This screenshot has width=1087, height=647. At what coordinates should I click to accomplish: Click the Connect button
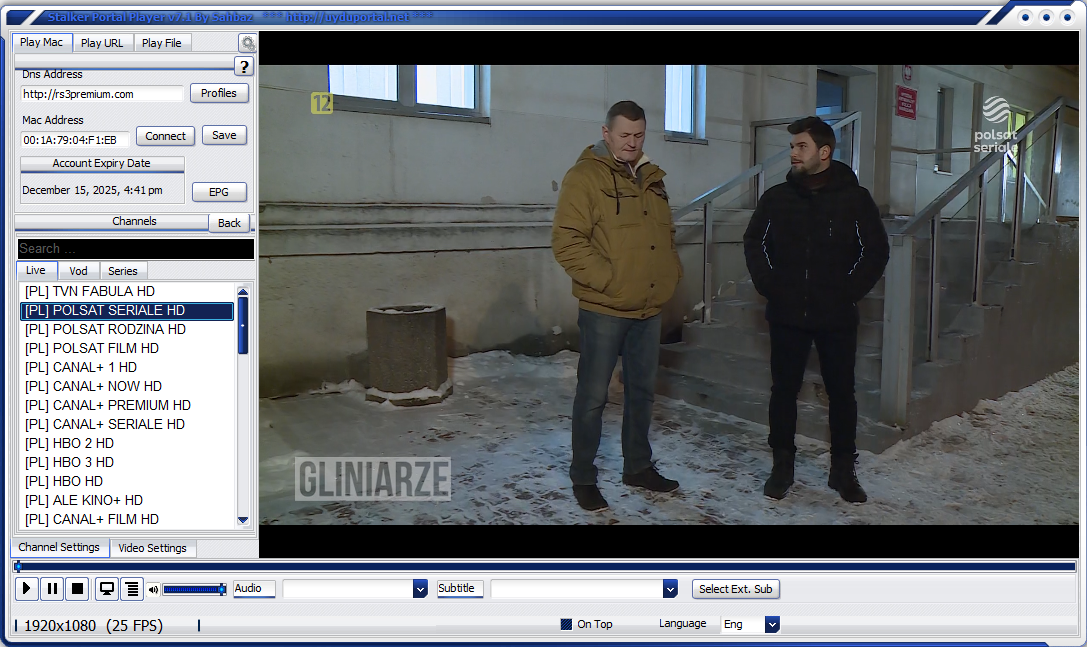pos(165,136)
